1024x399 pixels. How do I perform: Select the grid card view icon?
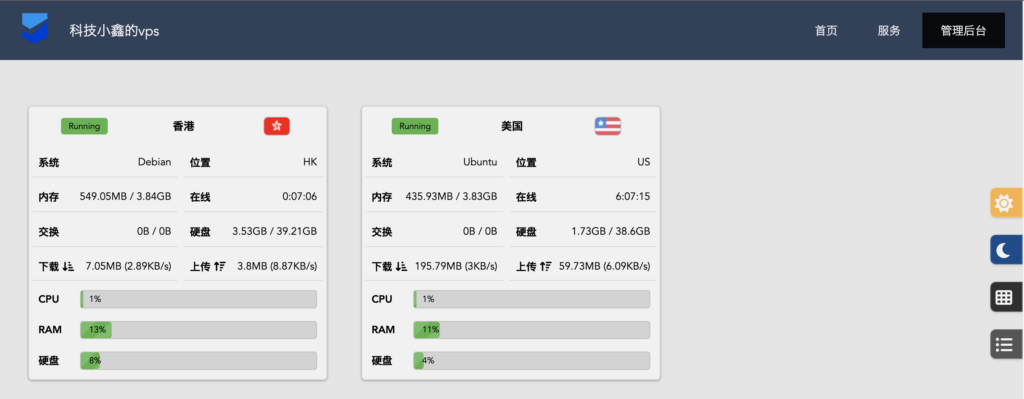[1006, 297]
